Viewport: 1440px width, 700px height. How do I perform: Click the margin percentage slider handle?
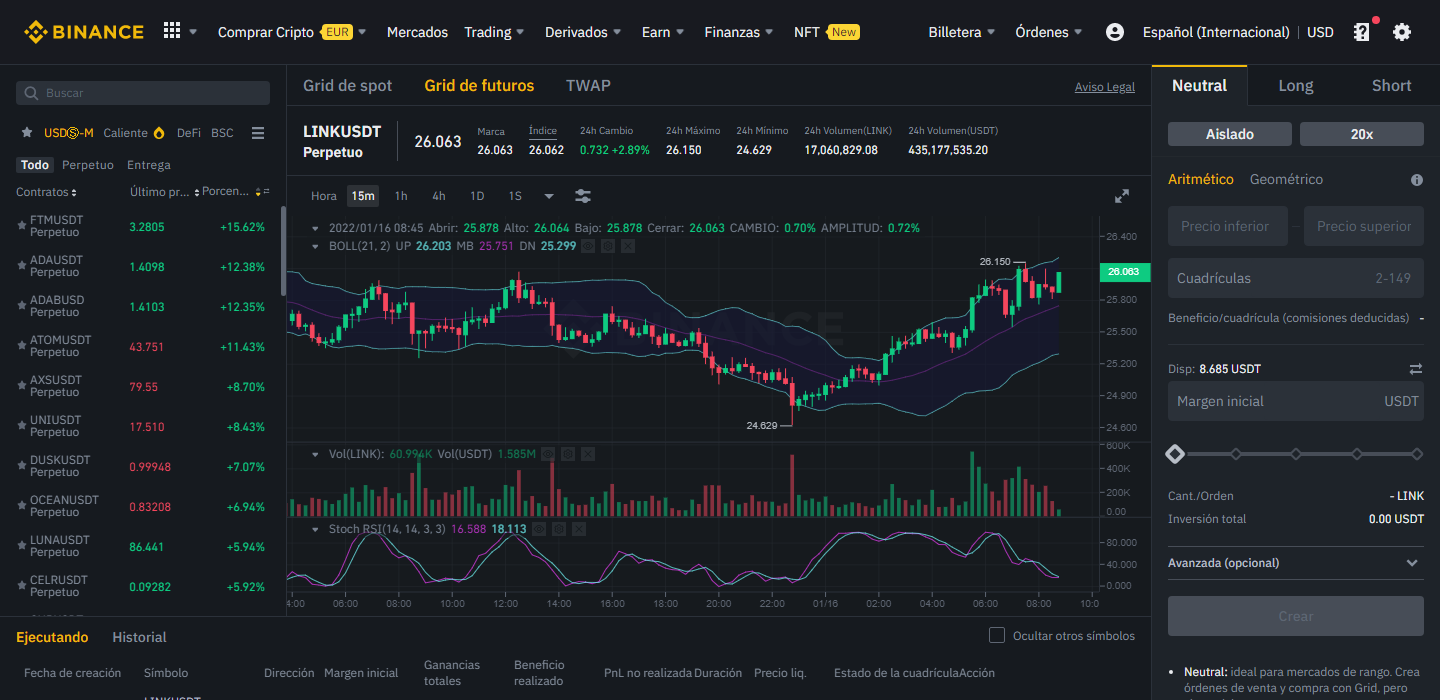(1175, 454)
